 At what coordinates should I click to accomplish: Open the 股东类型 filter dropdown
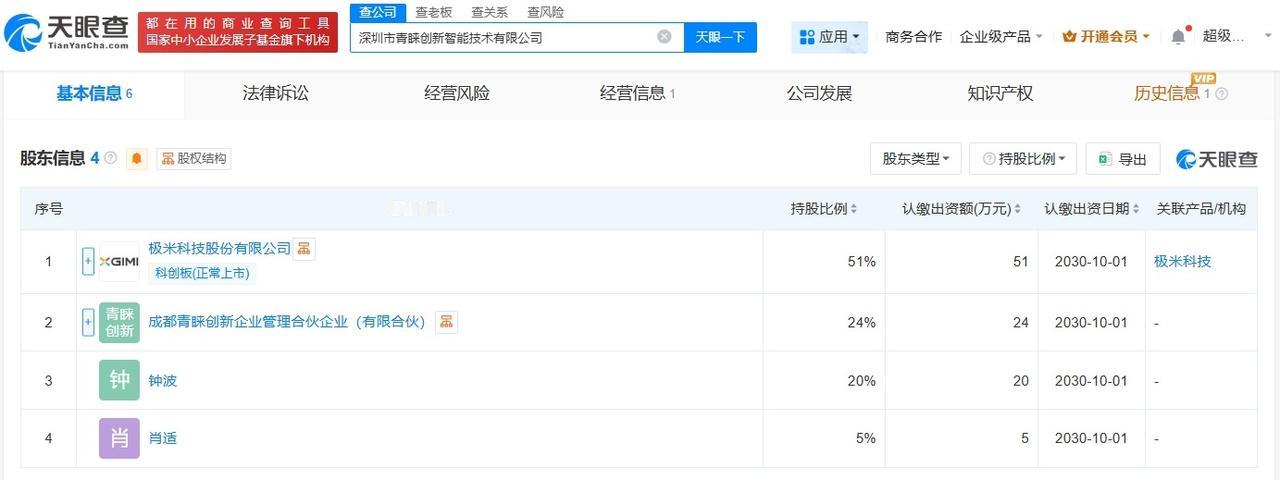(x=916, y=159)
